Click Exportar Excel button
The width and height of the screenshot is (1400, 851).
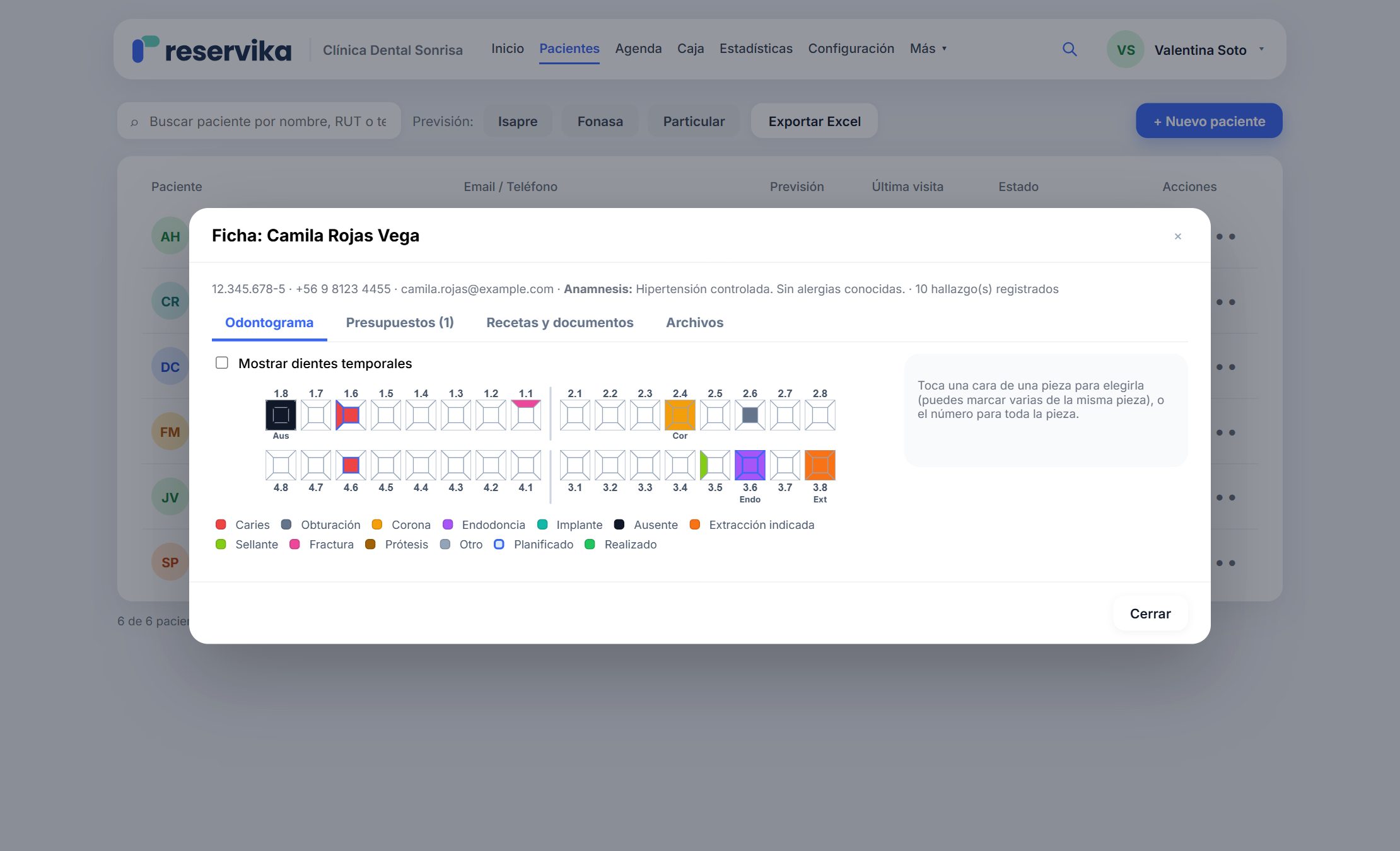(814, 121)
